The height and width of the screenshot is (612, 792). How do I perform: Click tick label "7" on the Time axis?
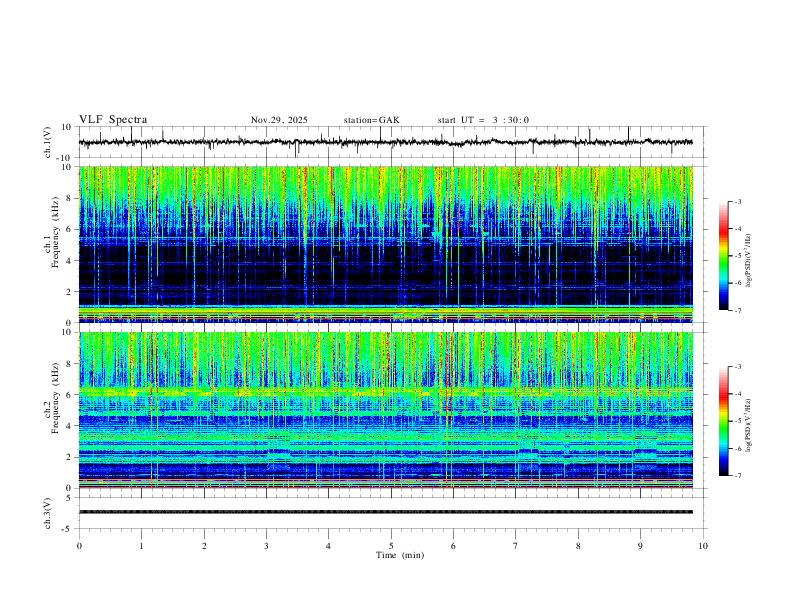tap(516, 546)
